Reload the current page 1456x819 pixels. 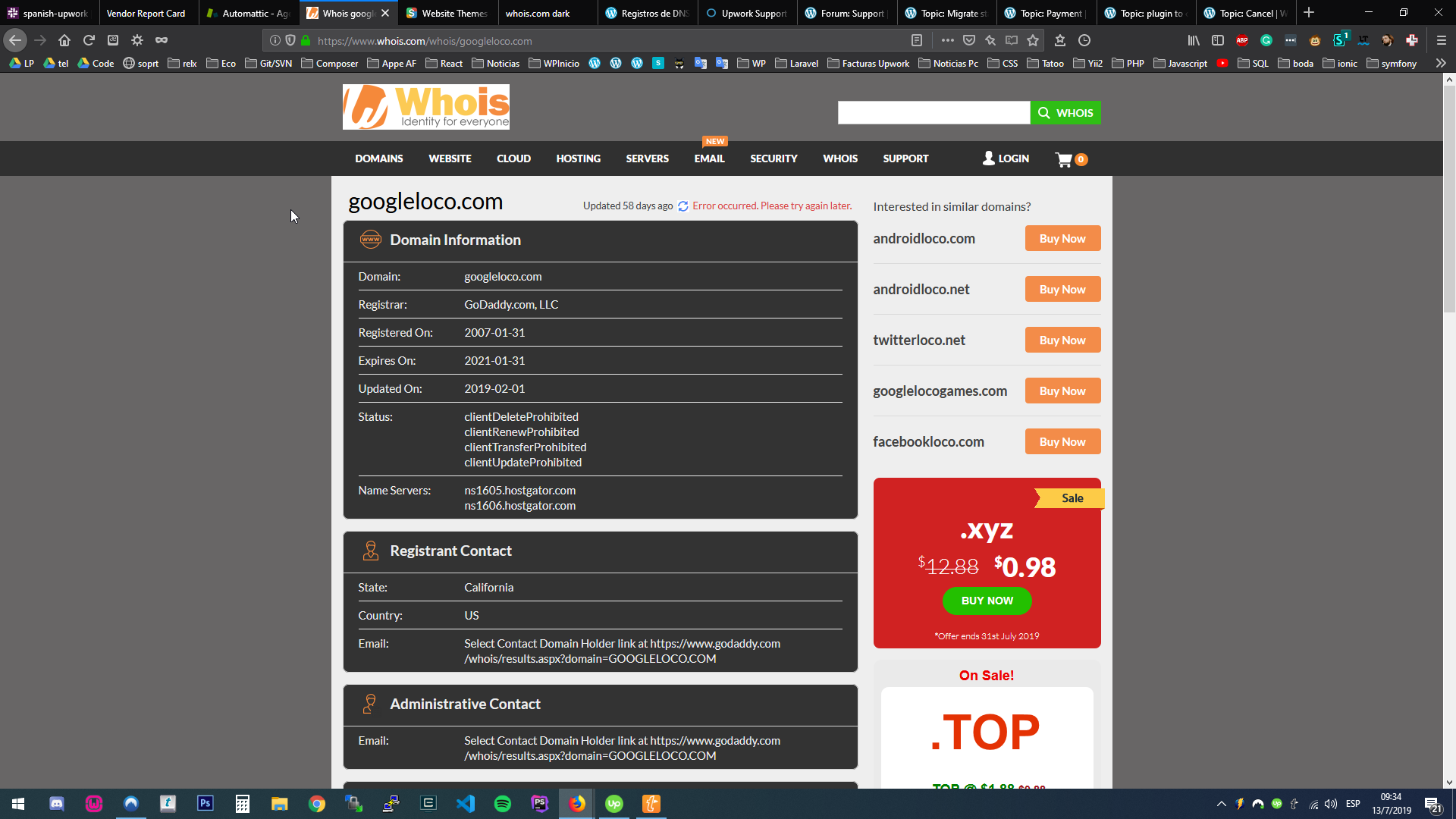pyautogui.click(x=89, y=40)
